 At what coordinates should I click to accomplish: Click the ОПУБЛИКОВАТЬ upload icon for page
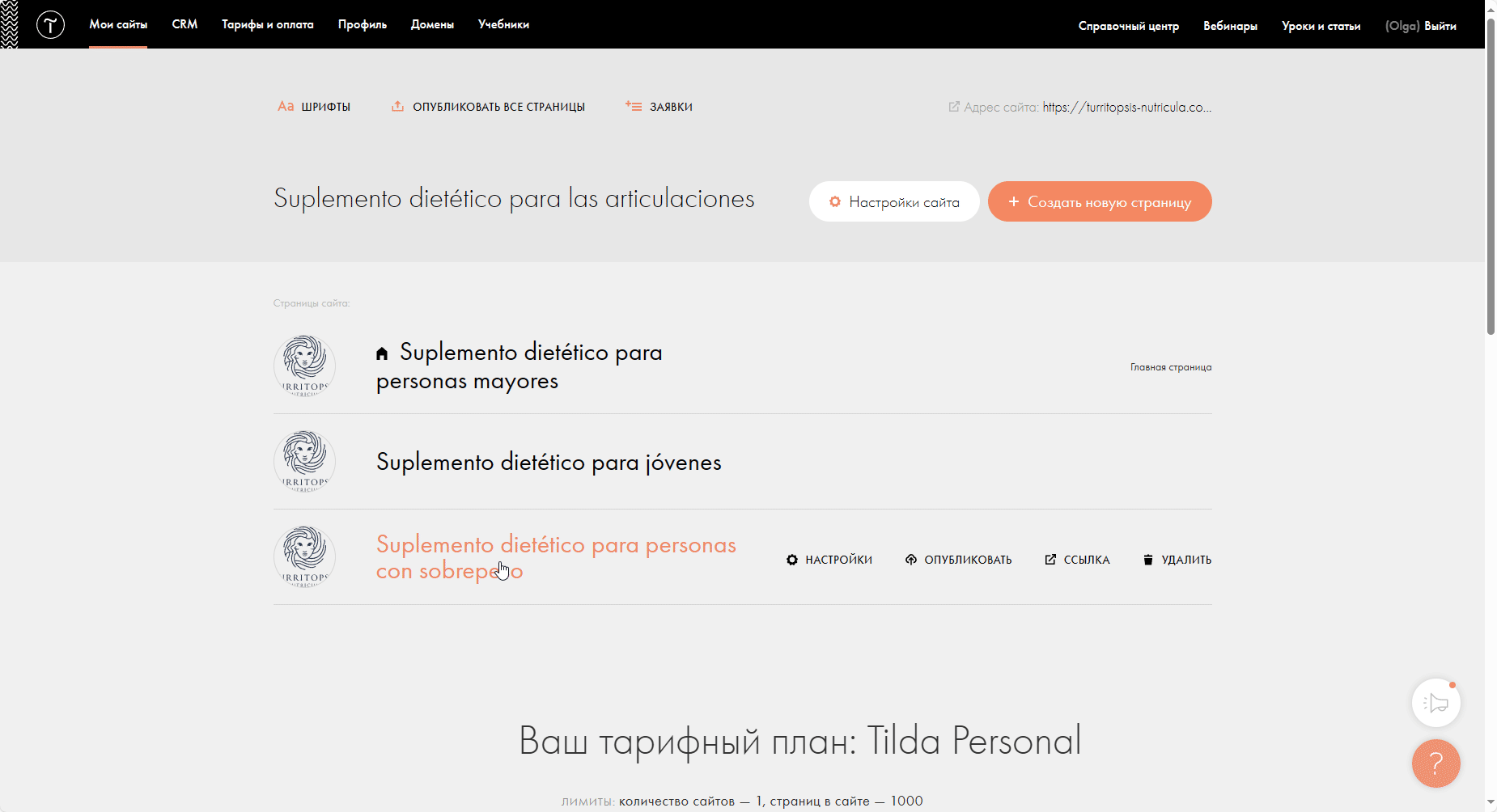911,560
